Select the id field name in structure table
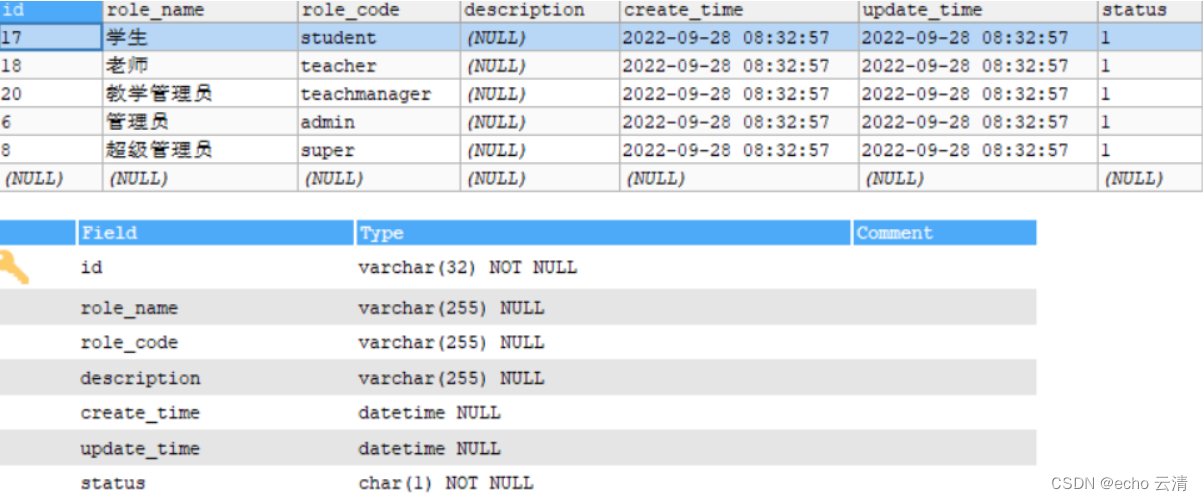The width and height of the screenshot is (1203, 501). 91,268
